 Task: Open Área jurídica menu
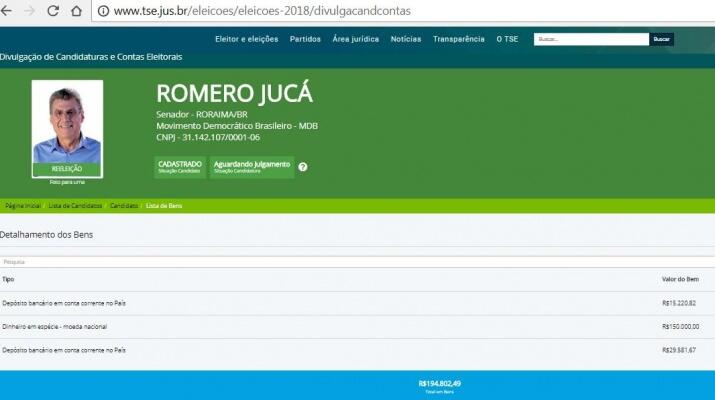click(x=356, y=39)
